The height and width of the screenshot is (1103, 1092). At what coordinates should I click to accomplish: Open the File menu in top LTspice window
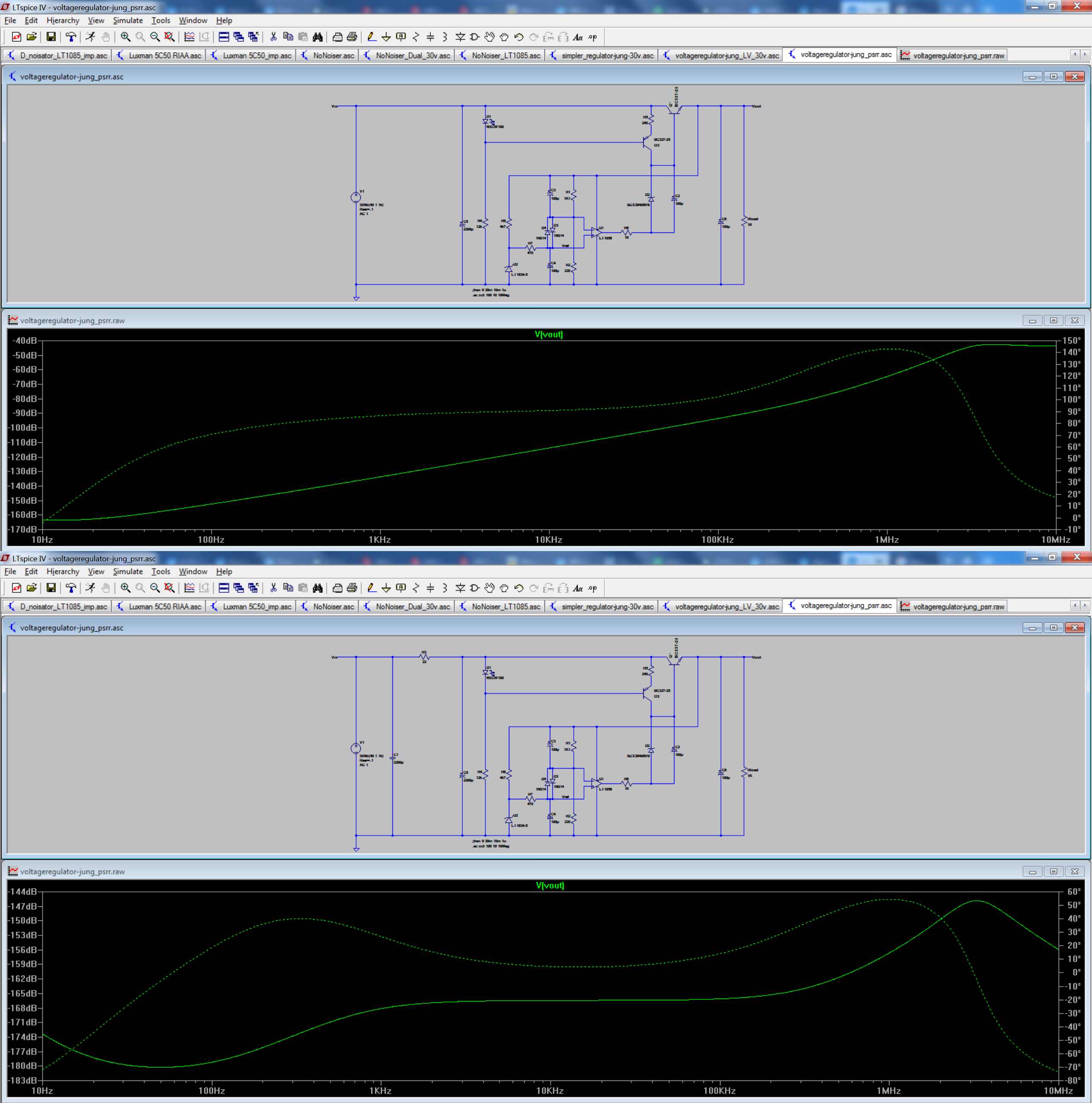pos(10,20)
